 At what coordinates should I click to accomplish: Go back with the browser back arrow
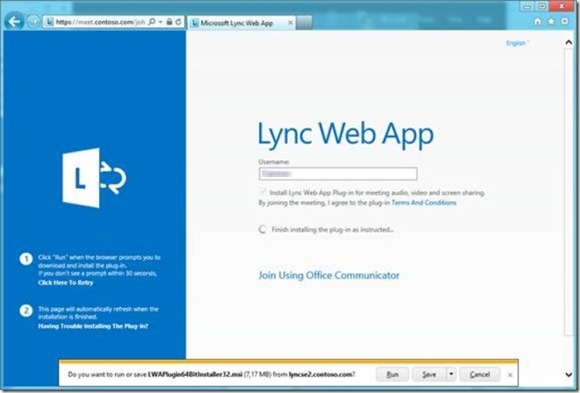(x=14, y=21)
